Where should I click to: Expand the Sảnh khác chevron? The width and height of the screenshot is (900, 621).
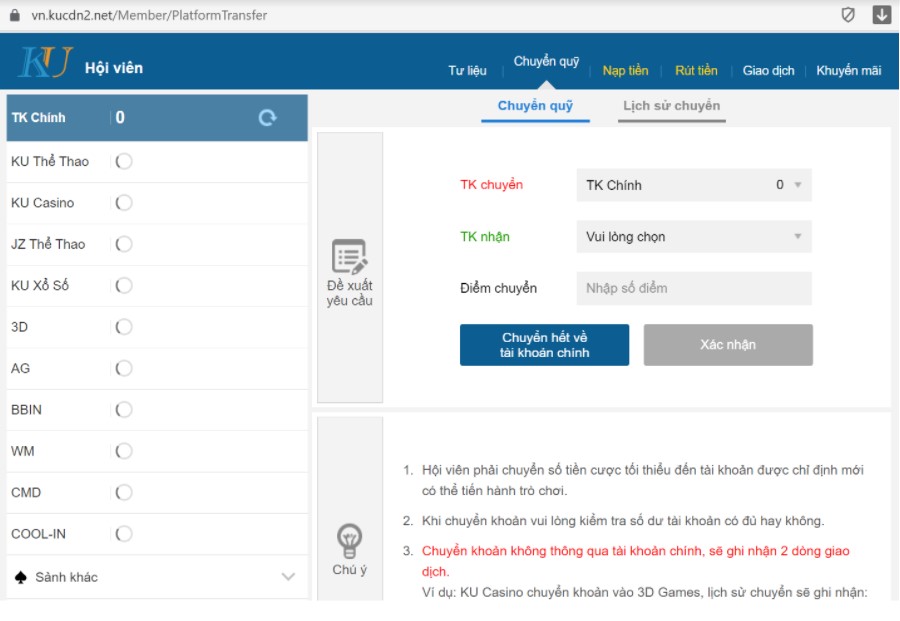(x=288, y=576)
